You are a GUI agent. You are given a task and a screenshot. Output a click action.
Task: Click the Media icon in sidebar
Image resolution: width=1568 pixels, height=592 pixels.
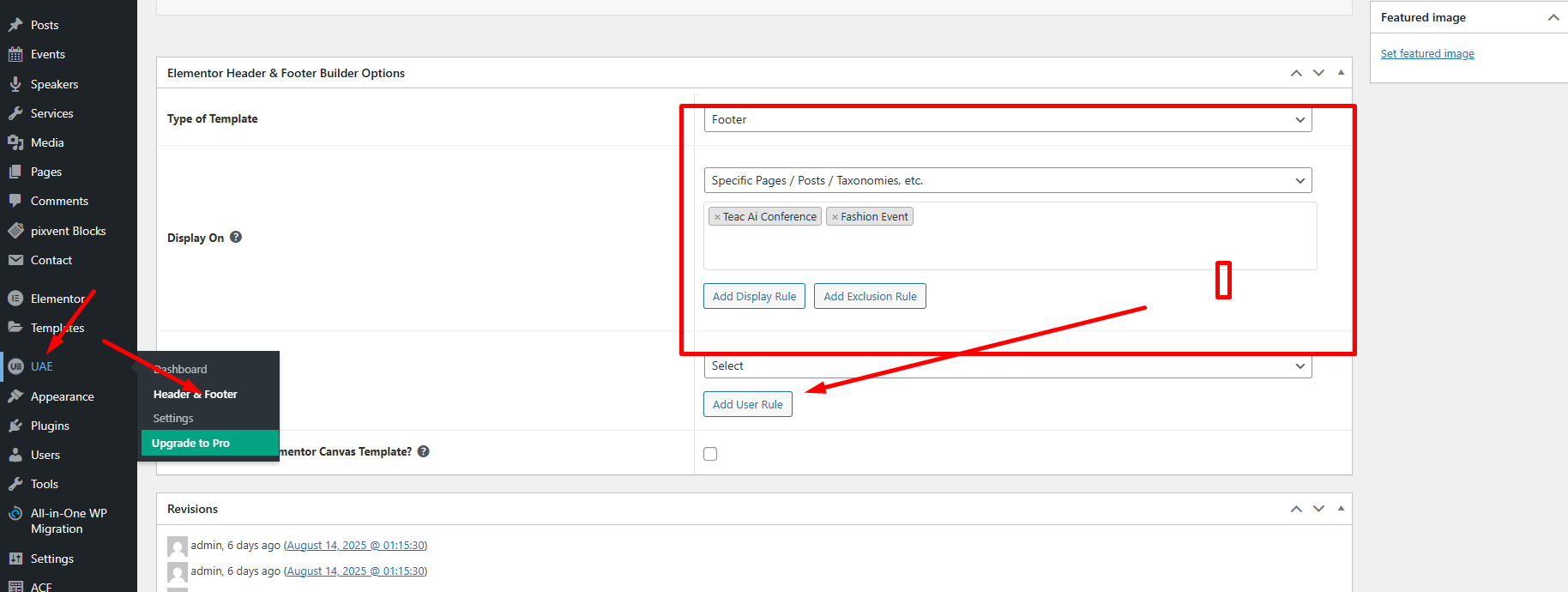[x=15, y=142]
